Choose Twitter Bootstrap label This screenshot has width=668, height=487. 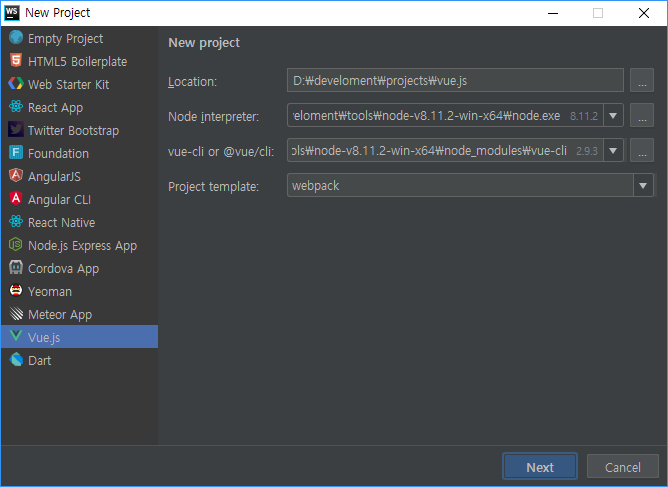pos(73,131)
